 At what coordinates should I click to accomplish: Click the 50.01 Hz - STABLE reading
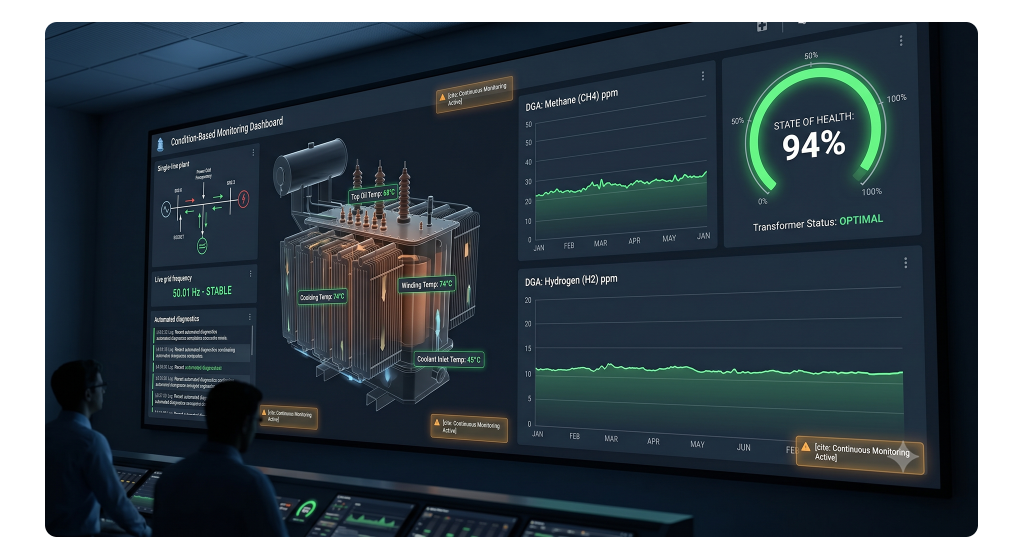point(202,291)
